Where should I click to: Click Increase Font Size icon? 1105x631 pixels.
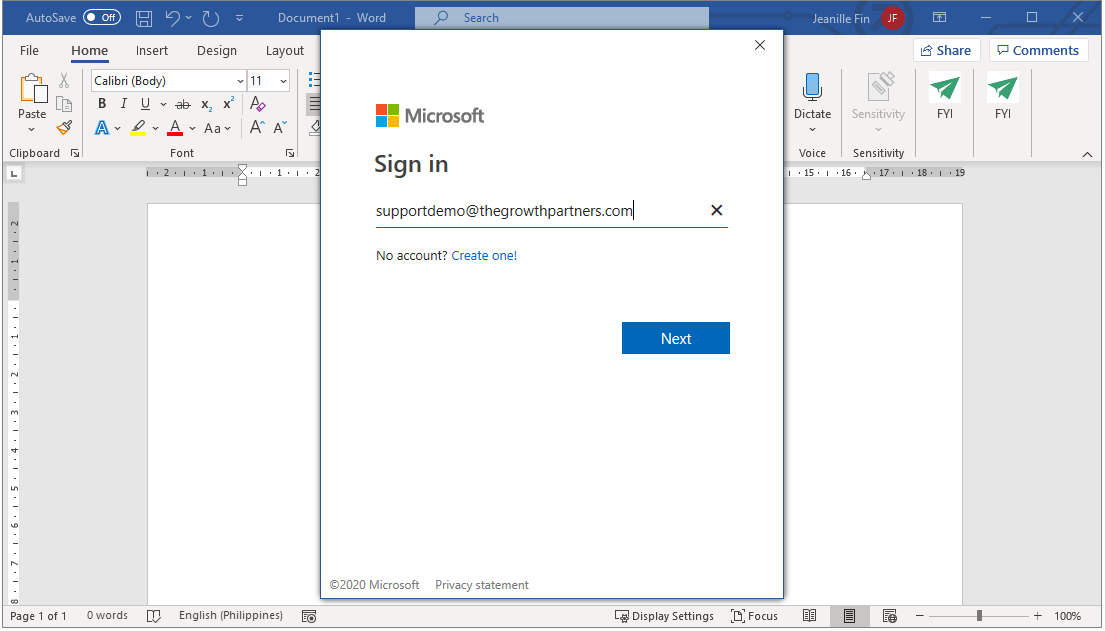(257, 128)
